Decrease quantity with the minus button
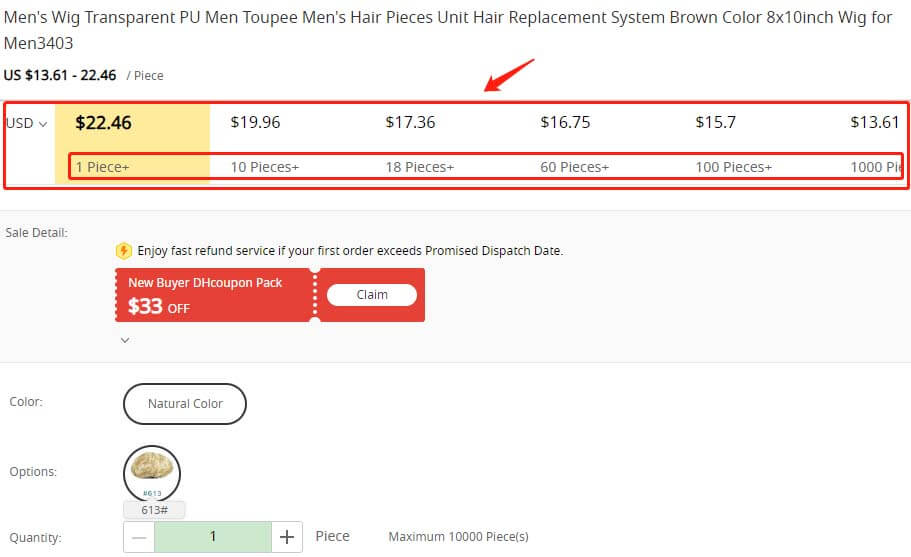This screenshot has width=911, height=557. [140, 537]
